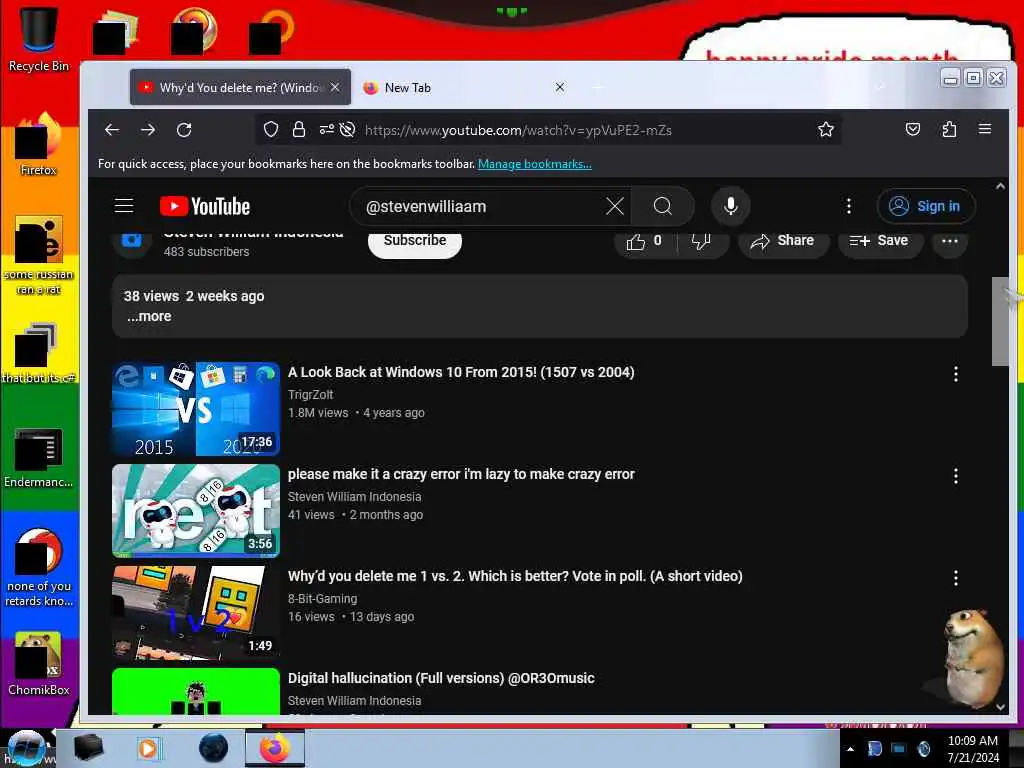Open the Windows Start button
1024x768 pixels.
(27, 748)
